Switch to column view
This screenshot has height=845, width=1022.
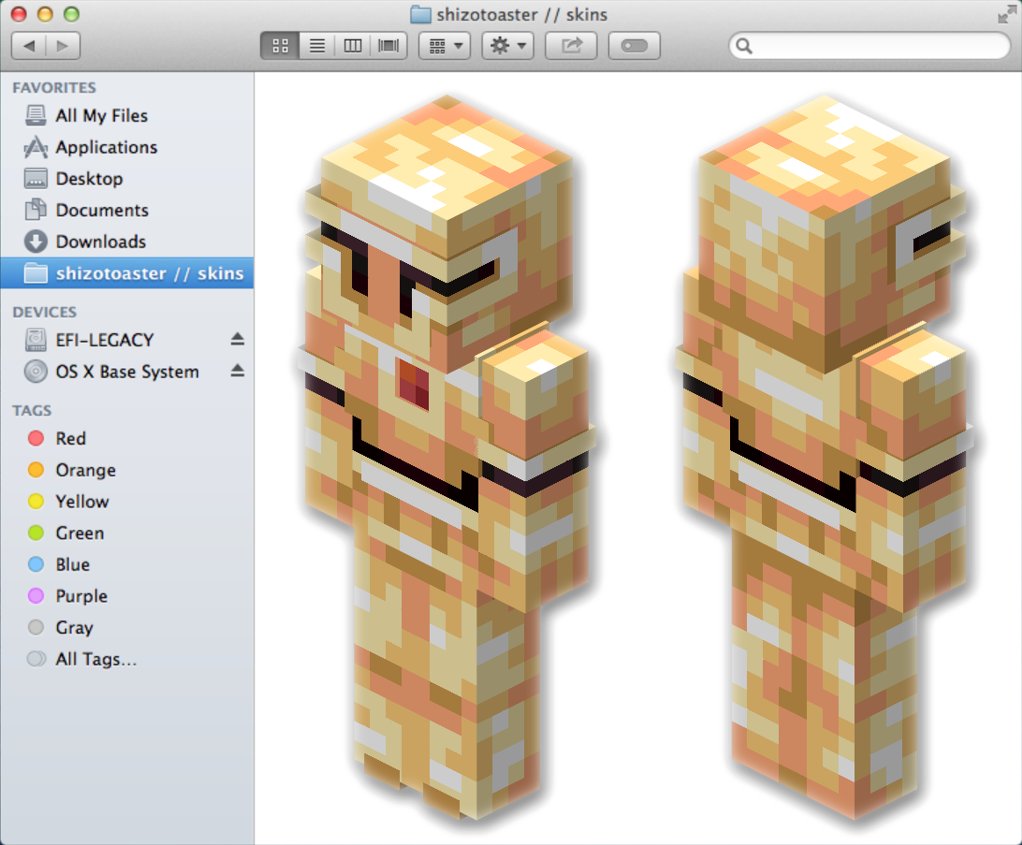click(x=353, y=46)
